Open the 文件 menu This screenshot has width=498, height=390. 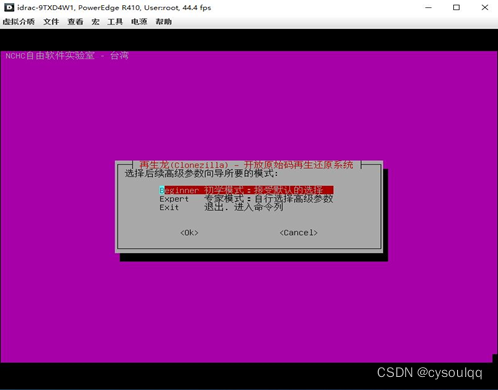[51, 22]
